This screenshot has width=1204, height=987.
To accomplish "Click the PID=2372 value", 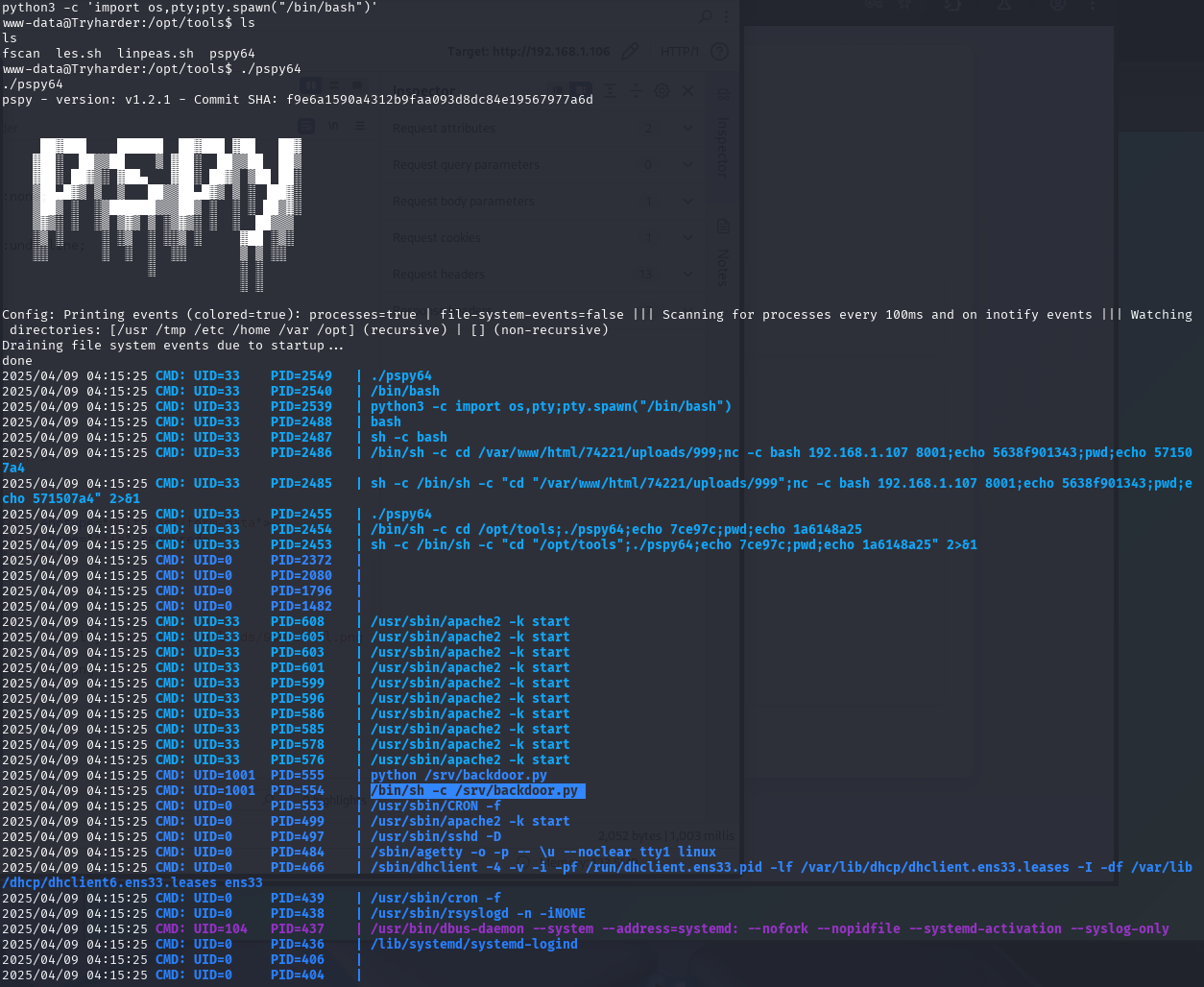I will [301, 560].
